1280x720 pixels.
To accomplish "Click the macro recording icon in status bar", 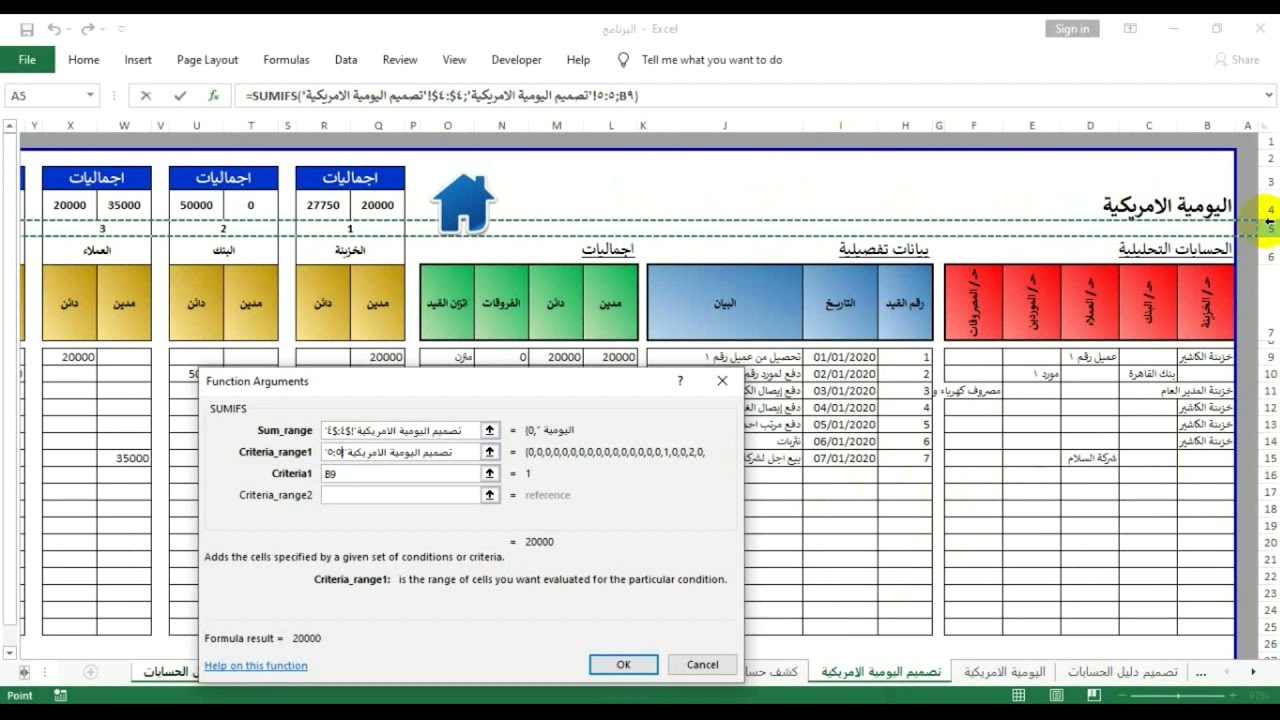I will click(x=60, y=695).
